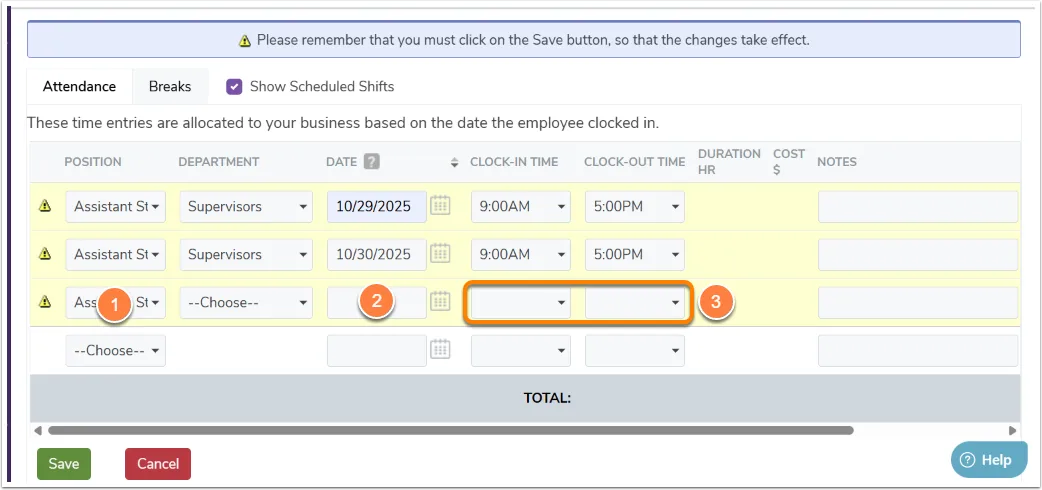Viewport: 1042px width, 490px height.
Task: Click the help question mark next to DATE
Action: point(371,162)
